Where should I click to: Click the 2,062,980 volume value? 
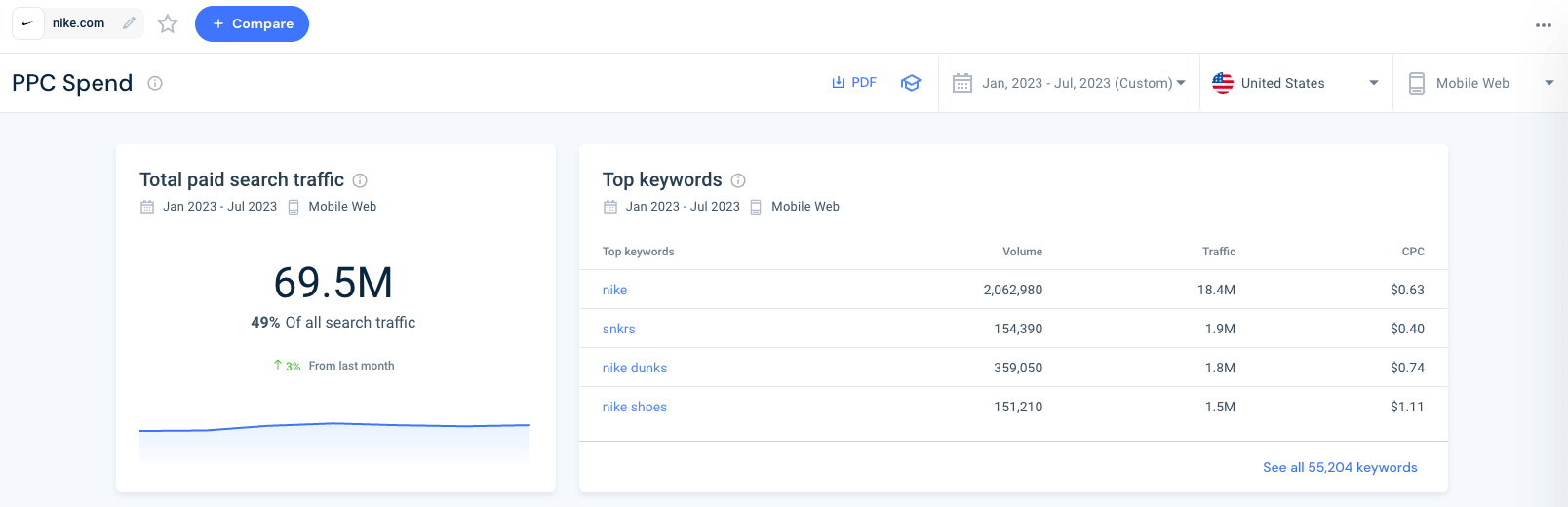pos(1013,290)
